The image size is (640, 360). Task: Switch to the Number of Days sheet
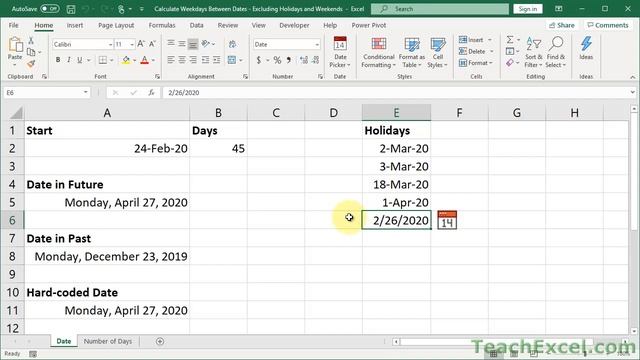(x=108, y=341)
